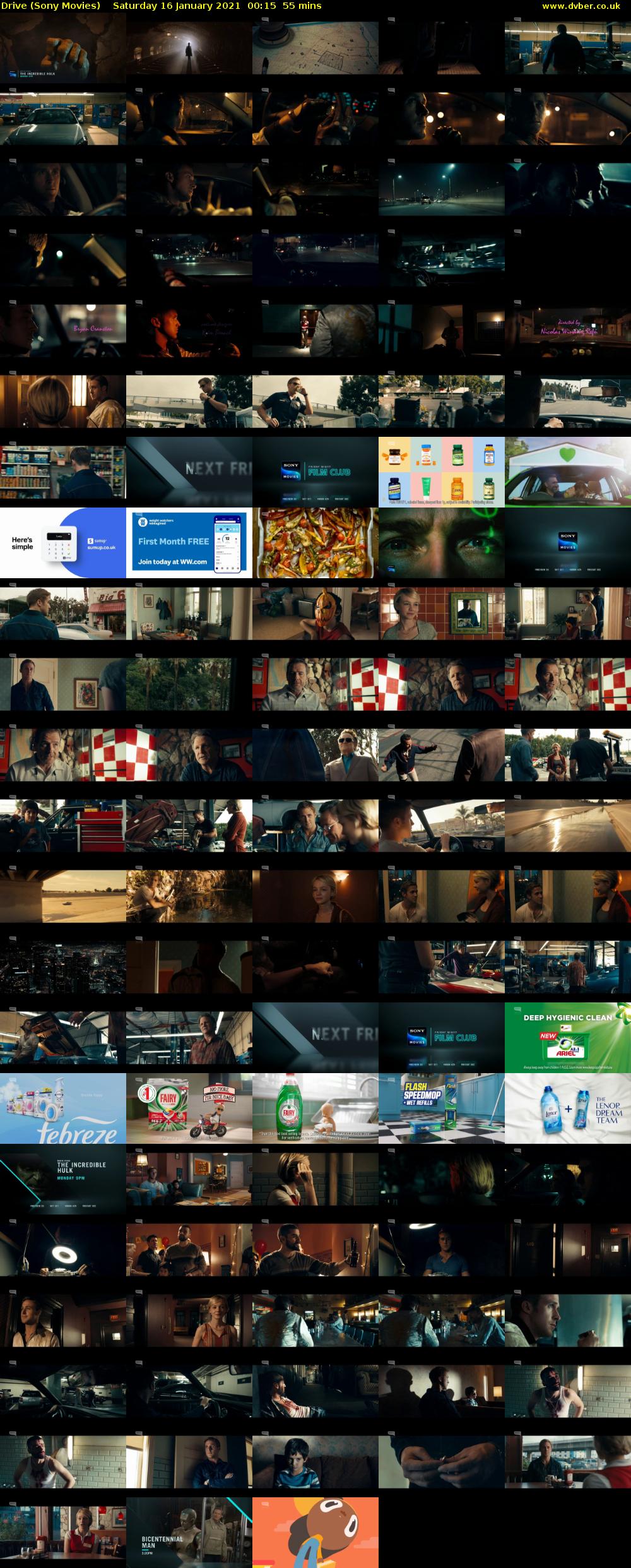Viewport: 631px width, 1568px height.
Task: Select the Sony Movies ident thumbnail
Action: click(x=568, y=543)
